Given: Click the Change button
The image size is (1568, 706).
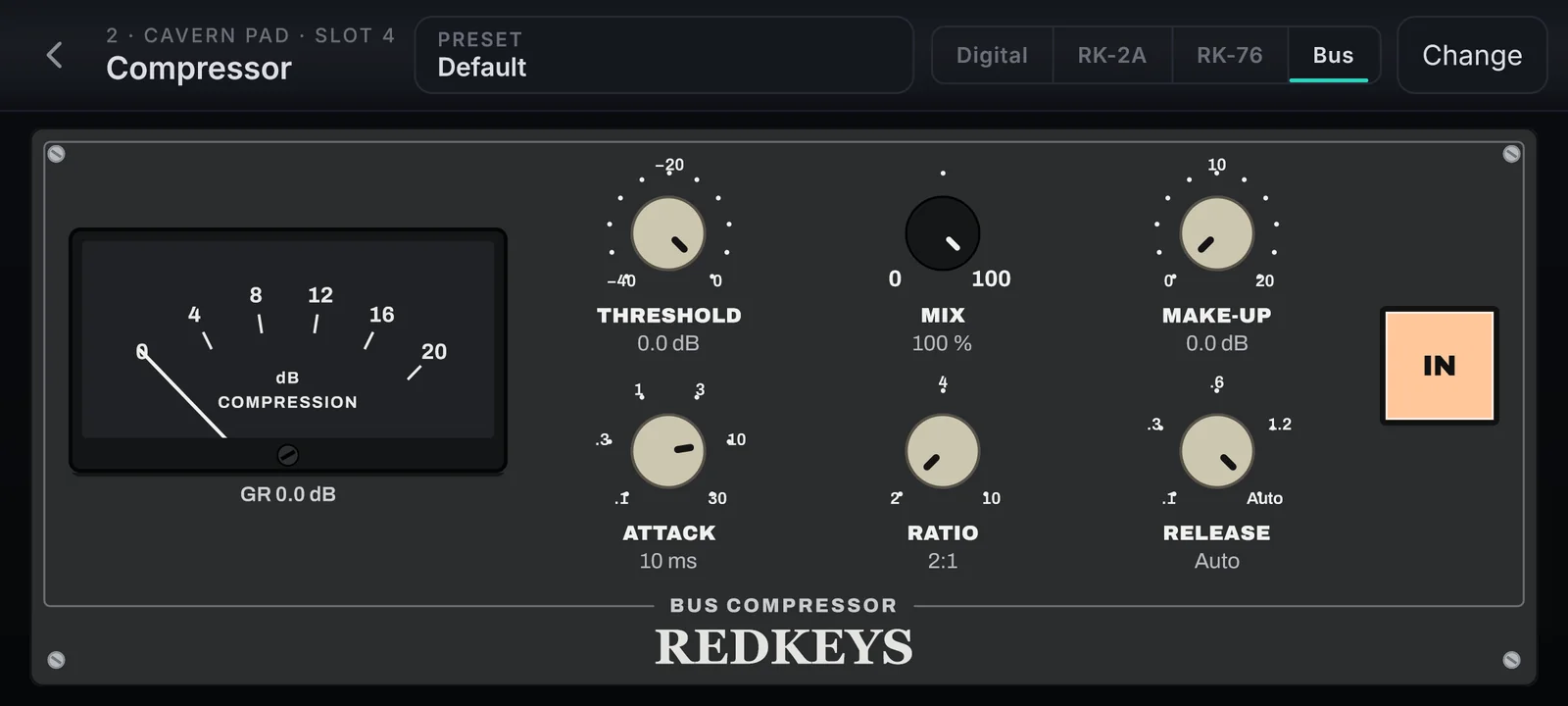Looking at the screenshot, I should point(1472,55).
